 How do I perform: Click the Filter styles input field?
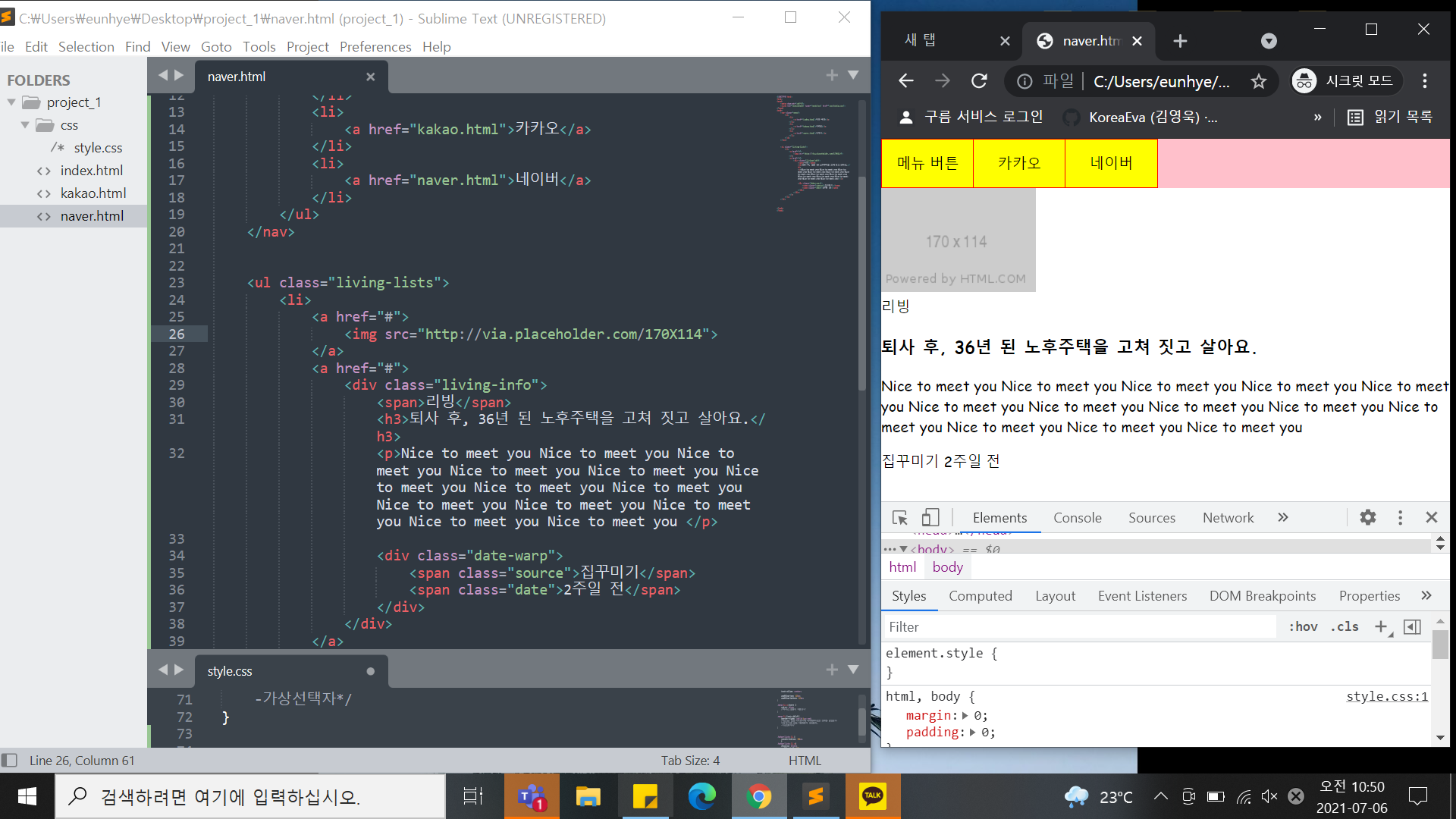(x=1081, y=627)
